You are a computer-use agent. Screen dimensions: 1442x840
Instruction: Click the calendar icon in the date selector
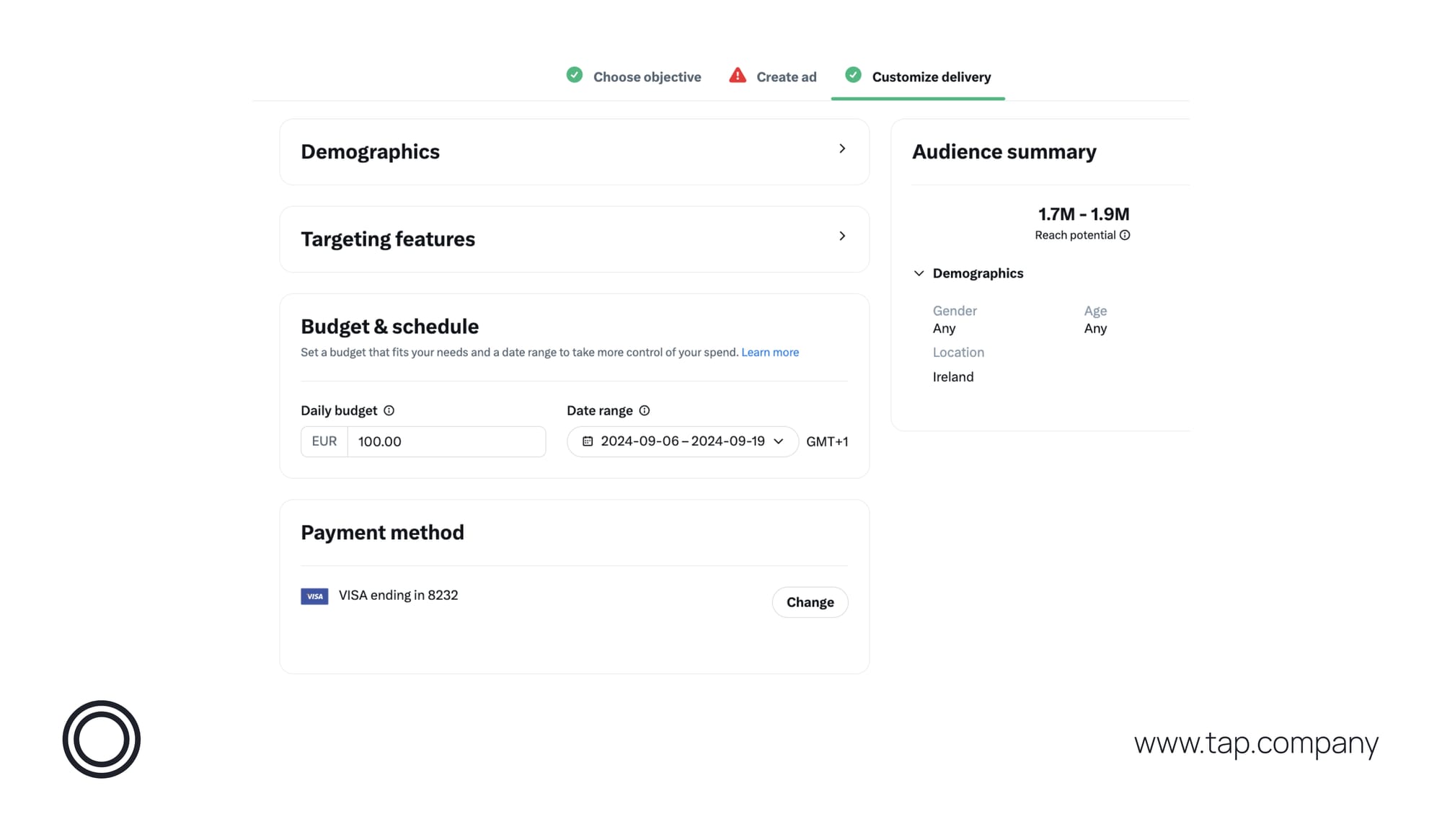coord(587,441)
